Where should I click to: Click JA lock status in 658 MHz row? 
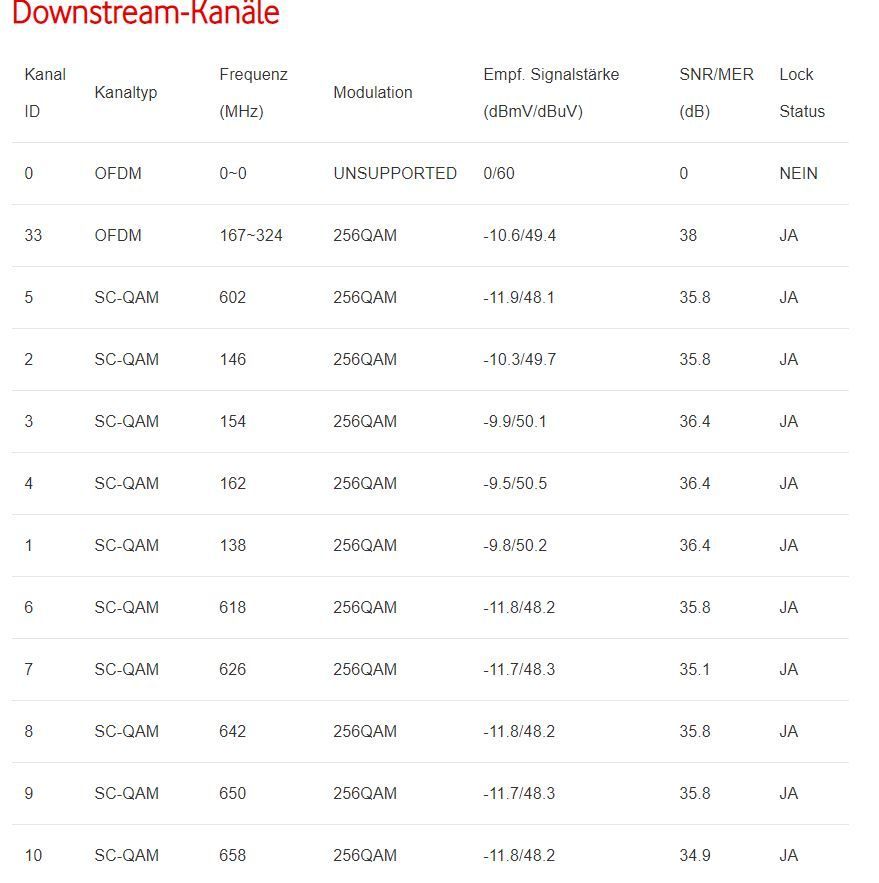788,855
